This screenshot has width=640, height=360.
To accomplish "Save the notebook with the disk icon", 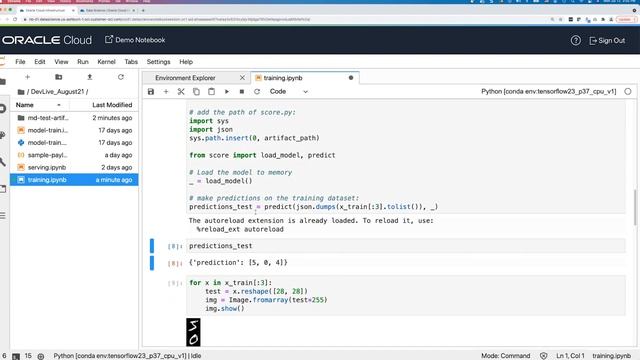I will pos(151,91).
